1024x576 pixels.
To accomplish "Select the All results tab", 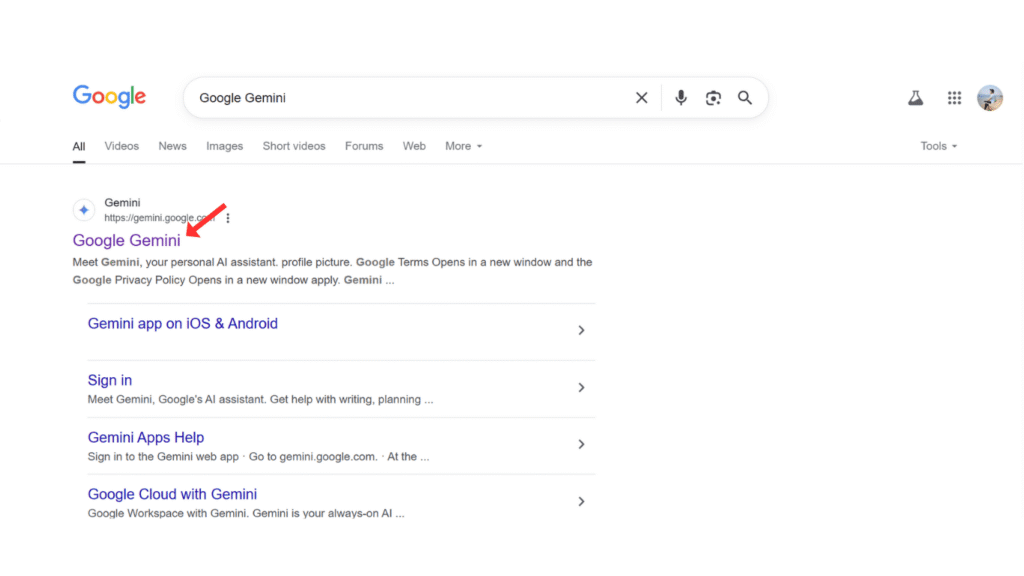I will click(x=79, y=146).
